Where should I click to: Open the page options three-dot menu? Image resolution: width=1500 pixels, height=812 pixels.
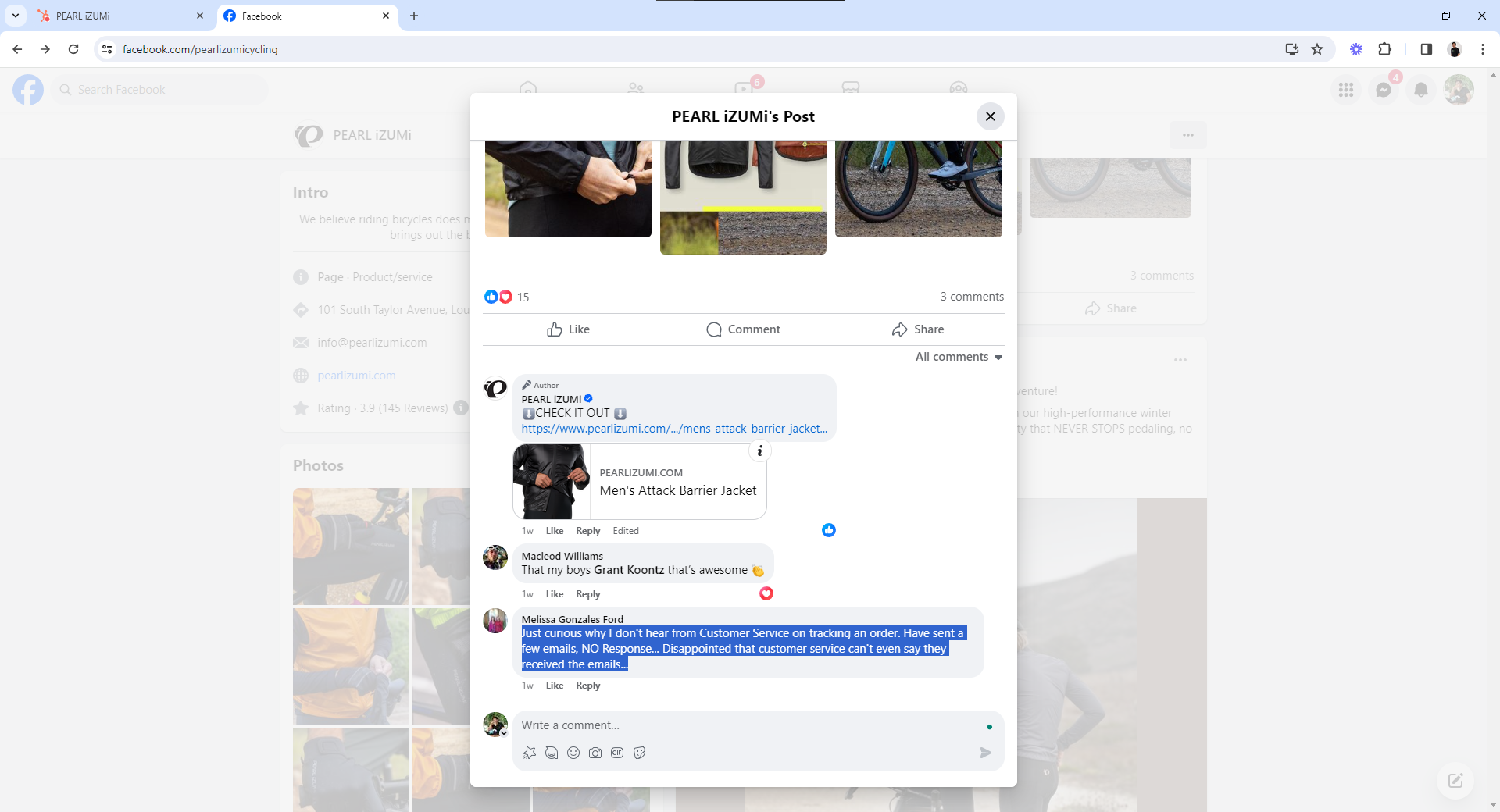[1188, 135]
